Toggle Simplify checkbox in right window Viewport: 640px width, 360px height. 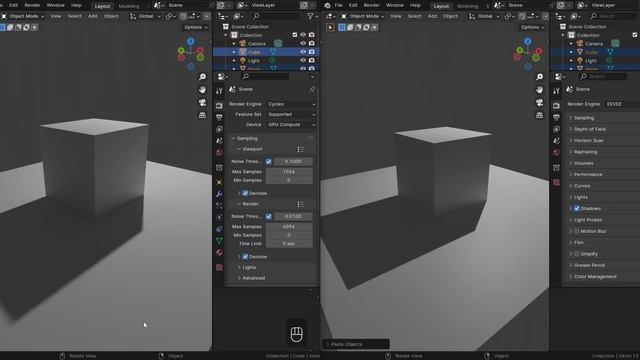point(577,254)
